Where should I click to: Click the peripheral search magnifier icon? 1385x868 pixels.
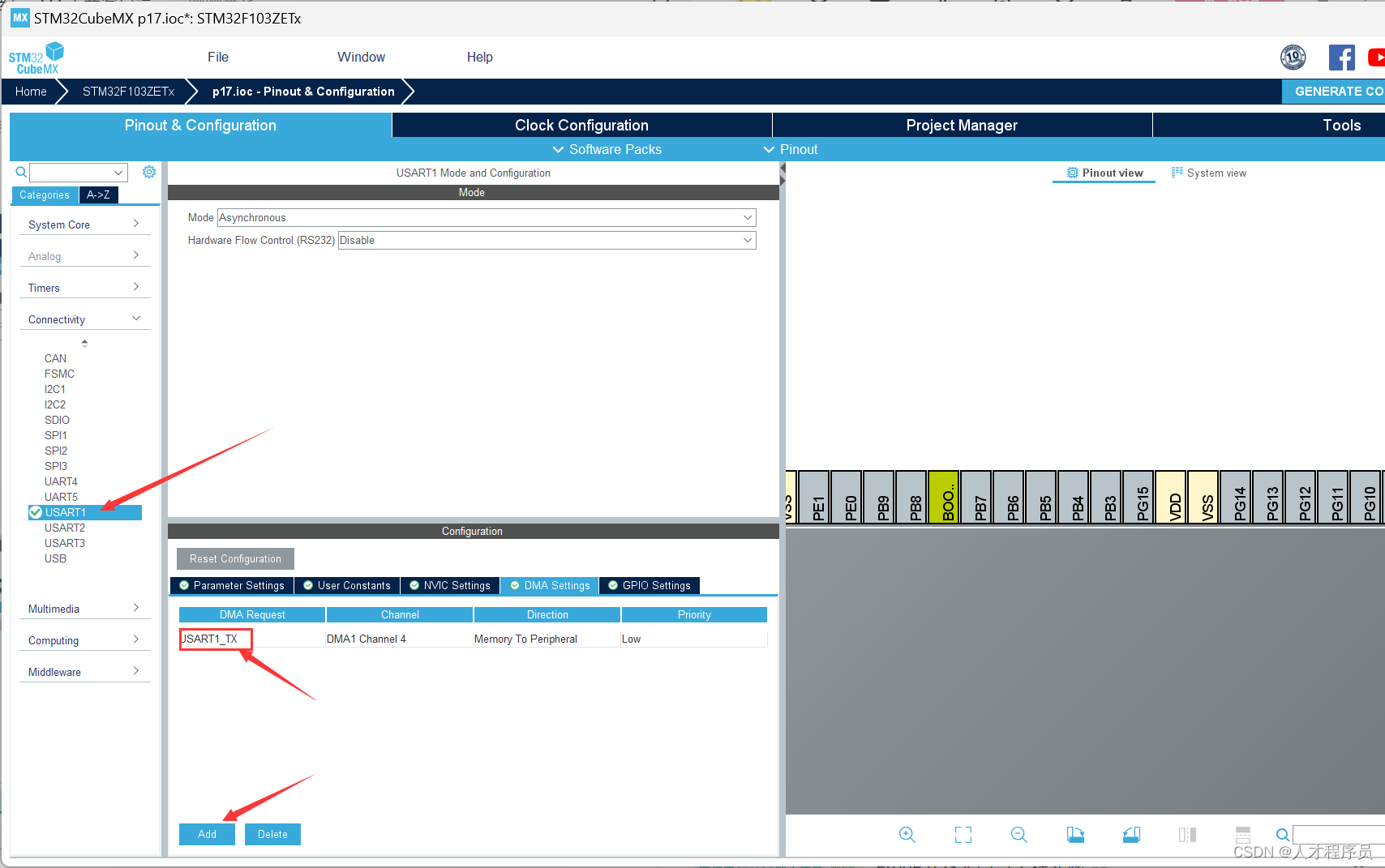coord(21,172)
